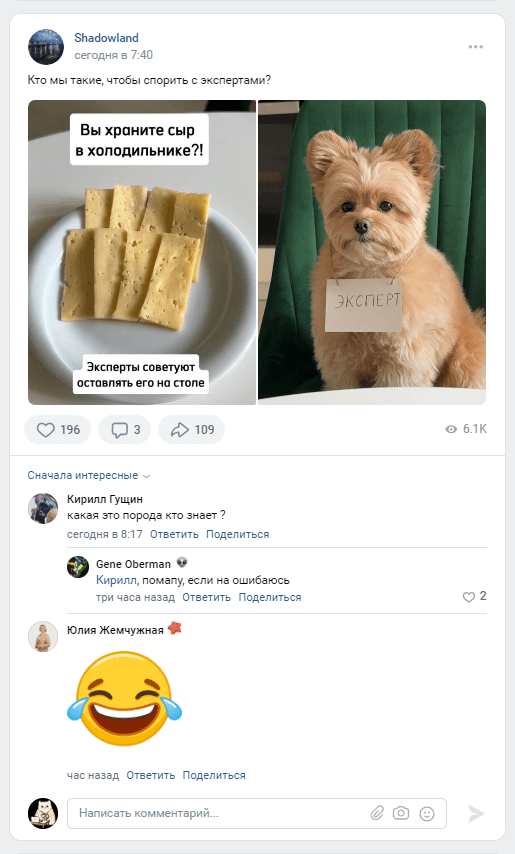
Task: Send the comment with the paper plane icon
Action: click(476, 814)
